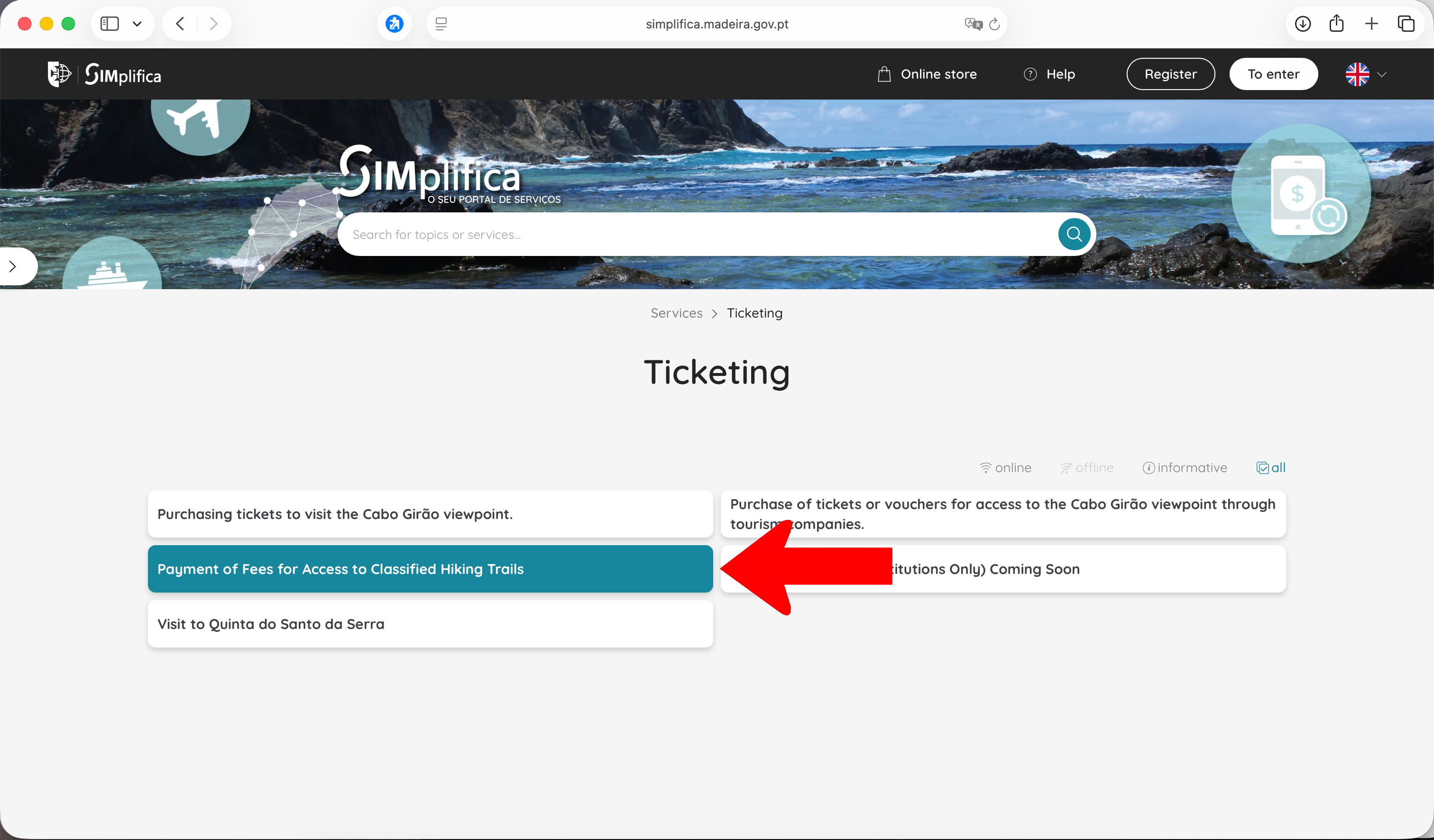Open the Help menu item
The height and width of the screenshot is (840, 1434).
[1050, 74]
